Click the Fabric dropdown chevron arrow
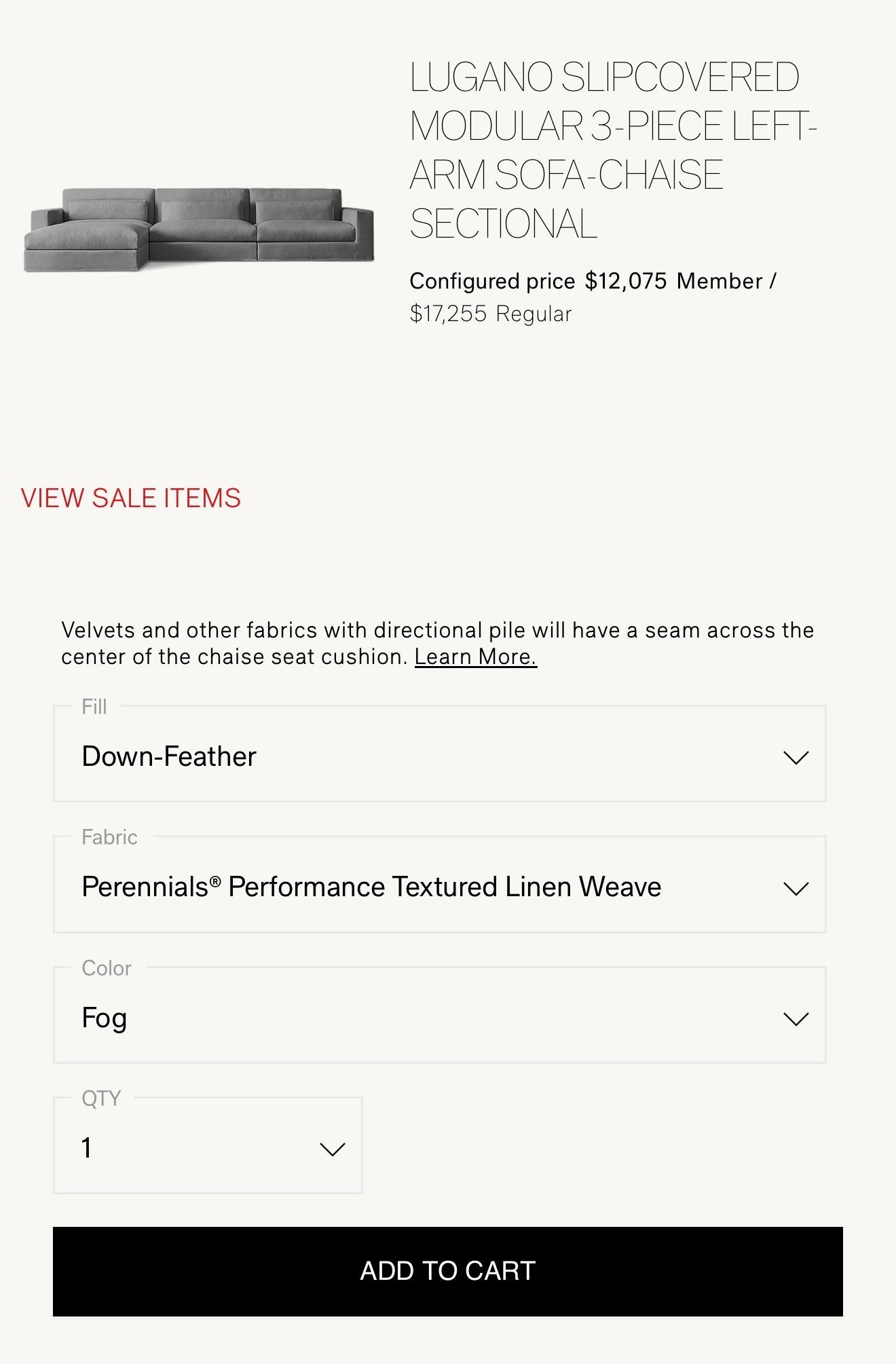The image size is (896, 1364). (x=796, y=888)
